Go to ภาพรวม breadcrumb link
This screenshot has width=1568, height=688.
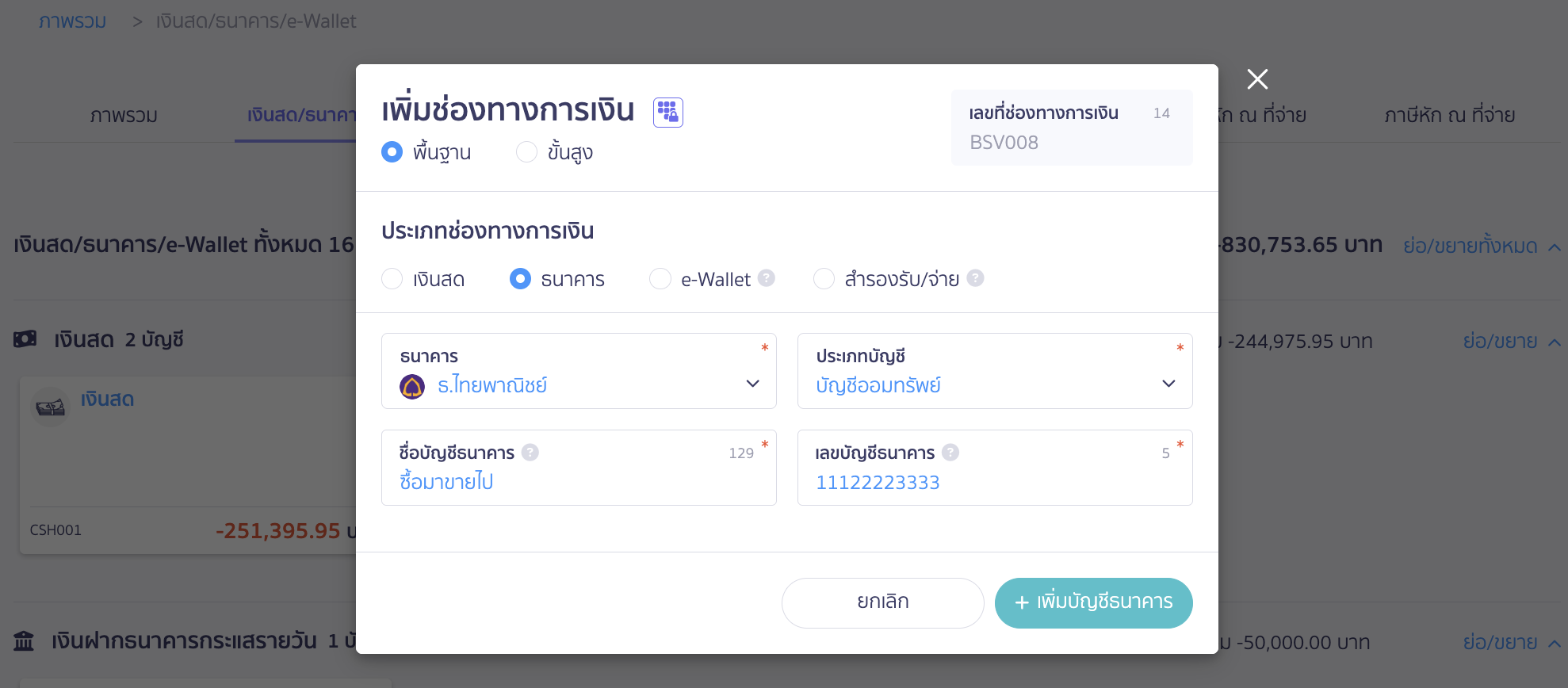(x=72, y=21)
